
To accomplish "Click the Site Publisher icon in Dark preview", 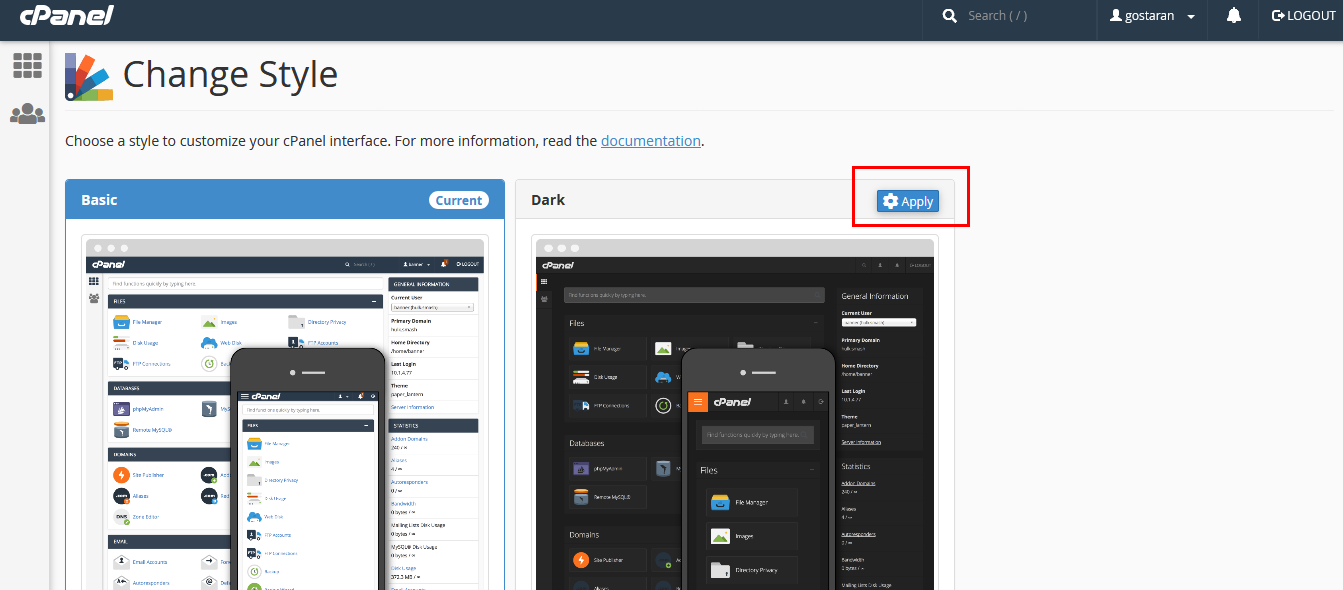I will (x=580, y=560).
